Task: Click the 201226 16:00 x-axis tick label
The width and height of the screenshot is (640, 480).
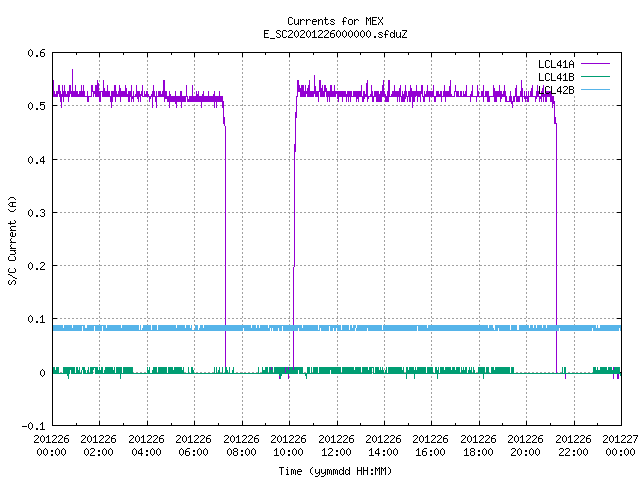Action: (431, 445)
